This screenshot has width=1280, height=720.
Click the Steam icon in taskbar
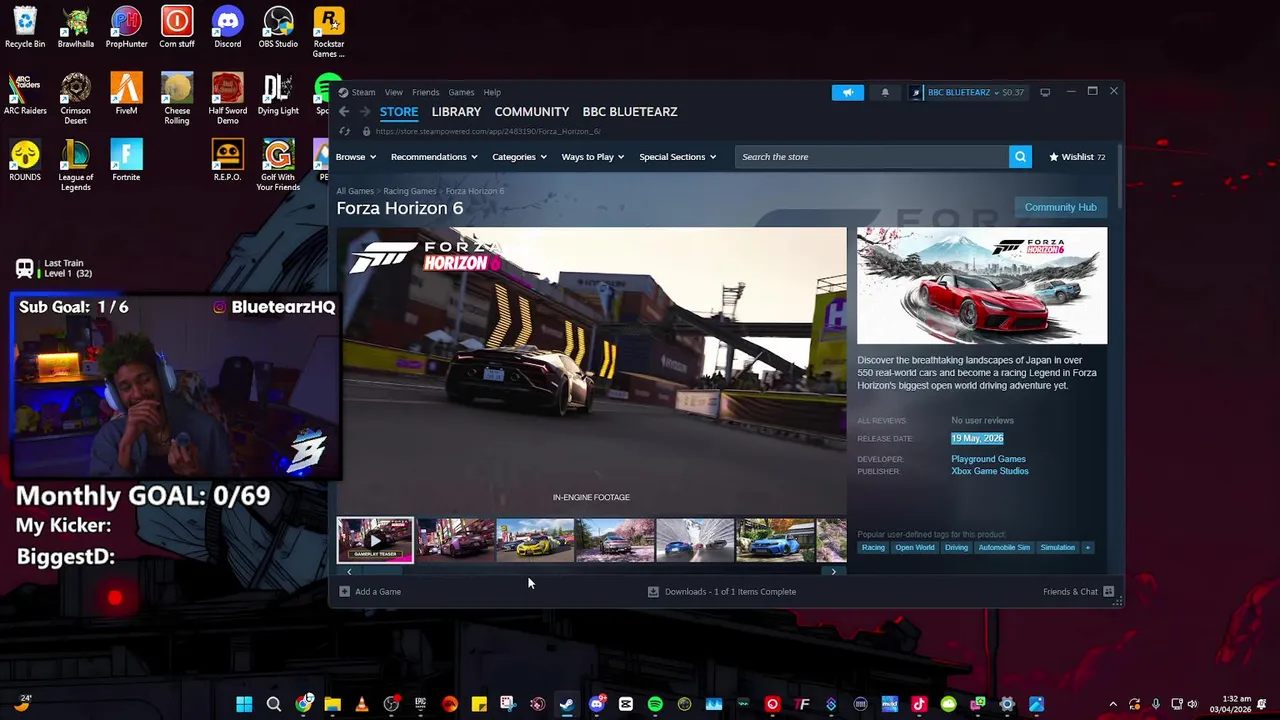coord(567,704)
